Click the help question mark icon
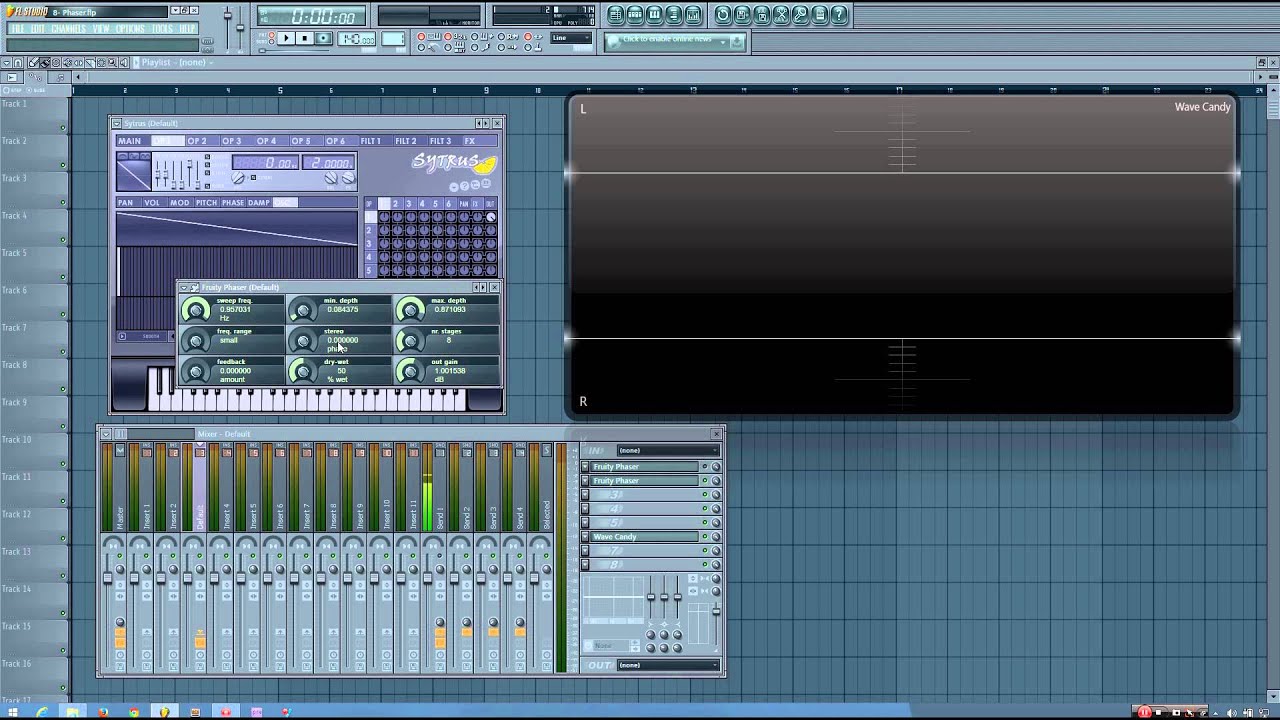The width and height of the screenshot is (1280, 720). click(x=840, y=15)
